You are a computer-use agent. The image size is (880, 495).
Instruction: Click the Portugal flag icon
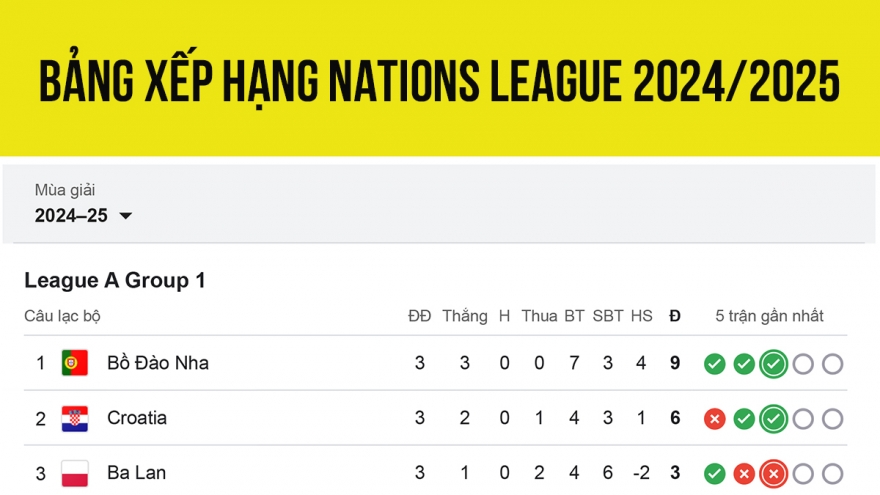(x=75, y=363)
